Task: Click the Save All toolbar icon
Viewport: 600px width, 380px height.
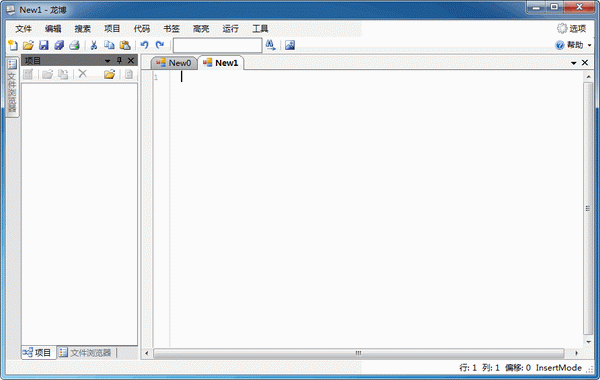Action: click(x=59, y=45)
